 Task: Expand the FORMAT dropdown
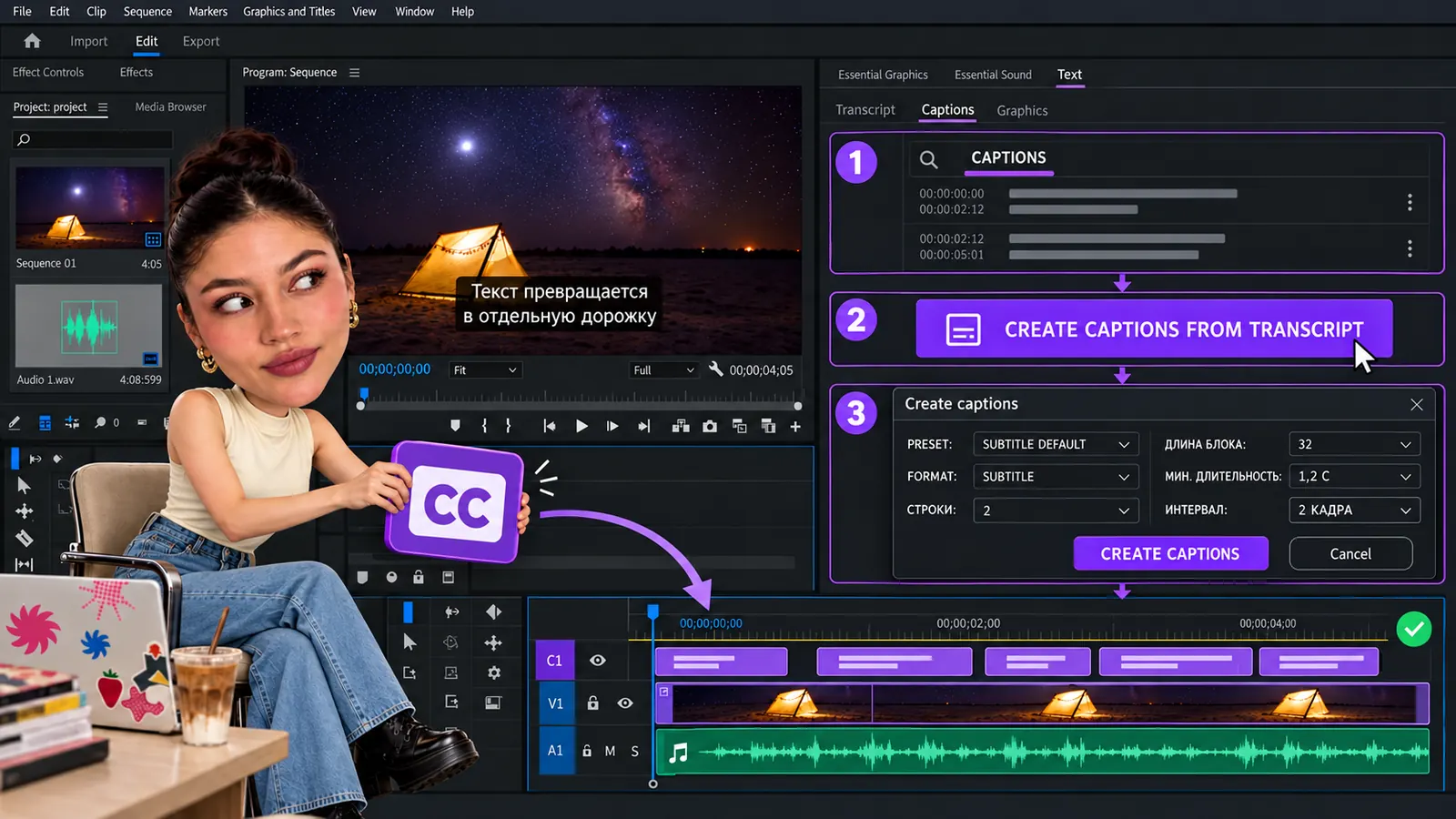pyautogui.click(x=1056, y=477)
